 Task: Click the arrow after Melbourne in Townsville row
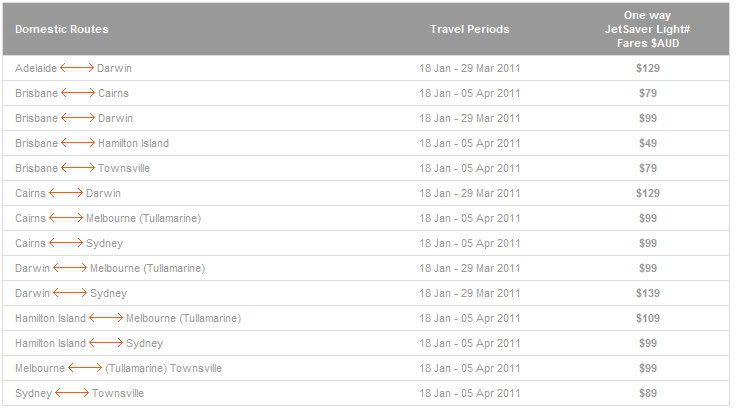click(x=85, y=368)
